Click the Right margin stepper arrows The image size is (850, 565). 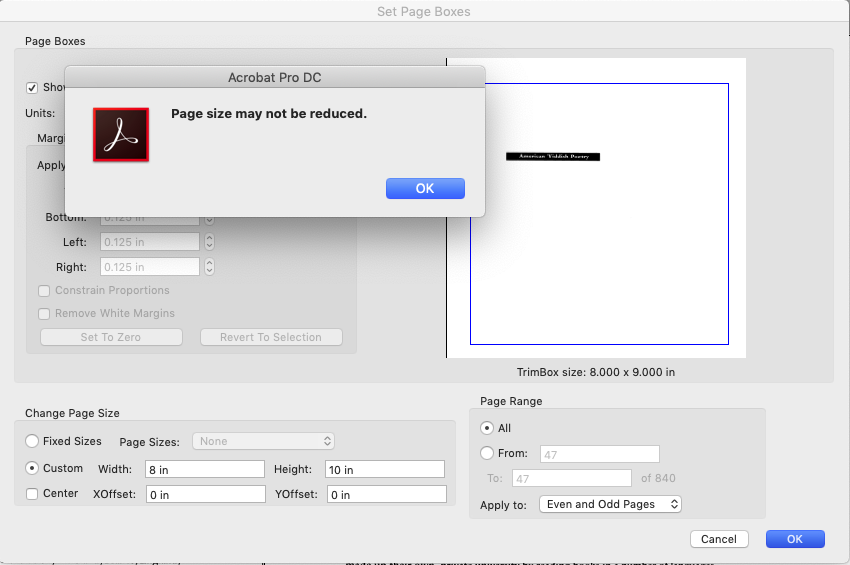tap(209, 267)
